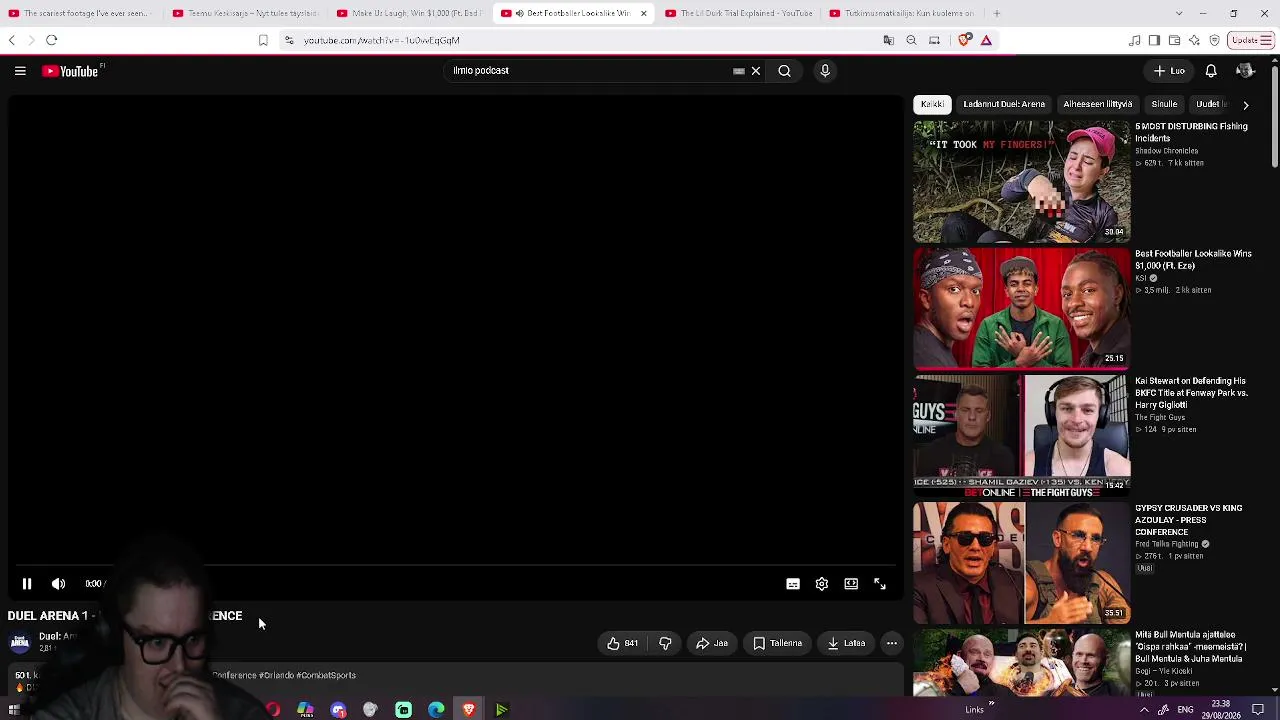Open the translate page icon
This screenshot has height=720, width=1280.
[888, 40]
